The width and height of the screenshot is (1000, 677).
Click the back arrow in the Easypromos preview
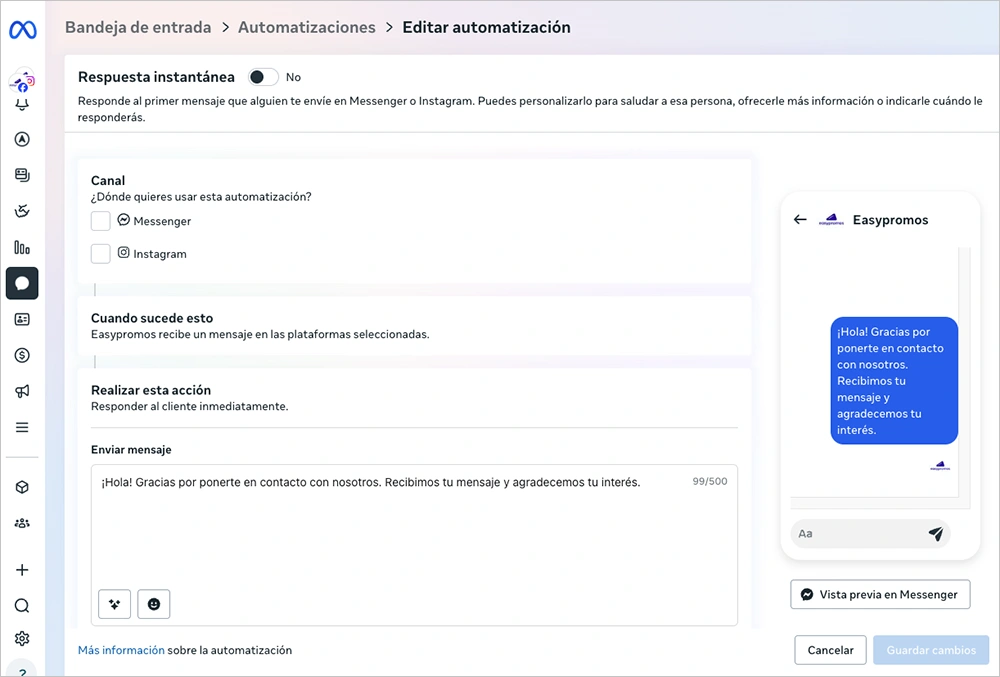pos(800,219)
